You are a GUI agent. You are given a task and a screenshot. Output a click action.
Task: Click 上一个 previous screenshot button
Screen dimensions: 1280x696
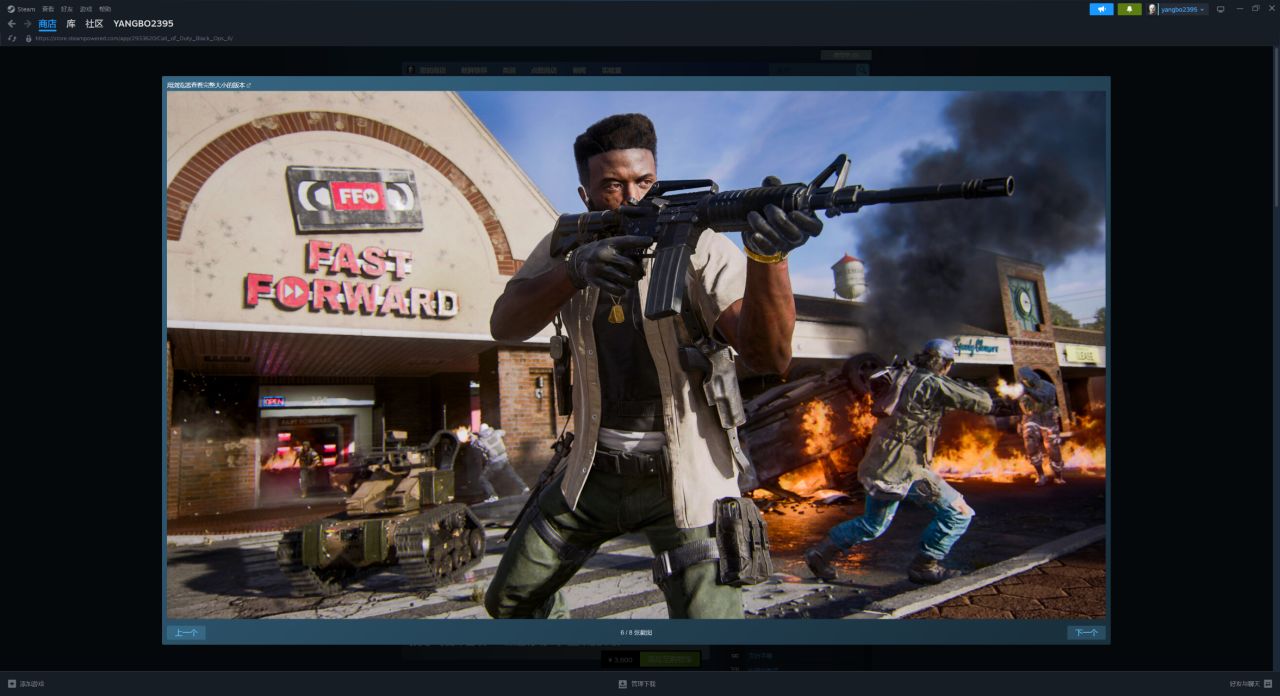(186, 632)
